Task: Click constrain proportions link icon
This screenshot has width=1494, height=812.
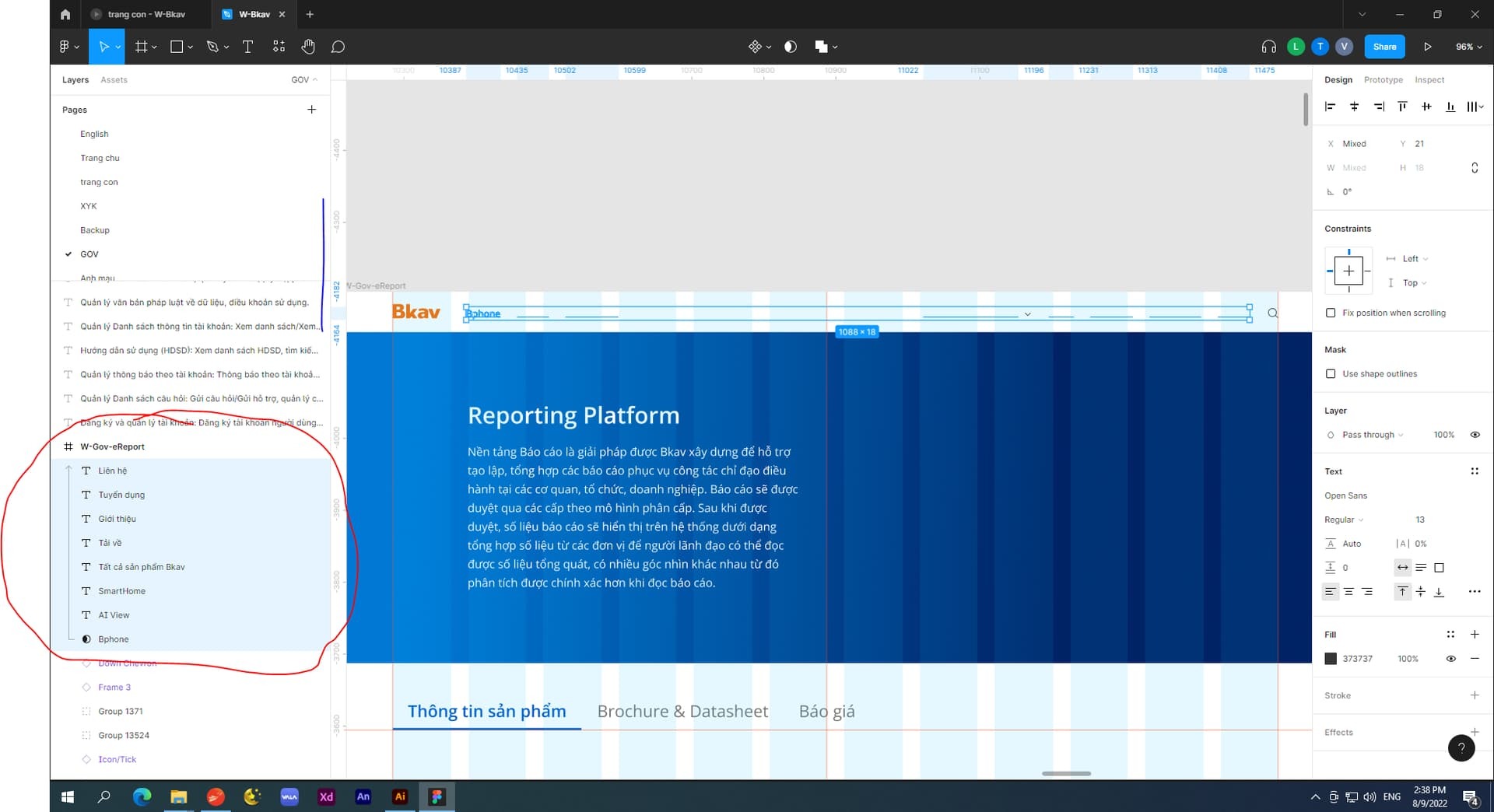Action: point(1475,167)
